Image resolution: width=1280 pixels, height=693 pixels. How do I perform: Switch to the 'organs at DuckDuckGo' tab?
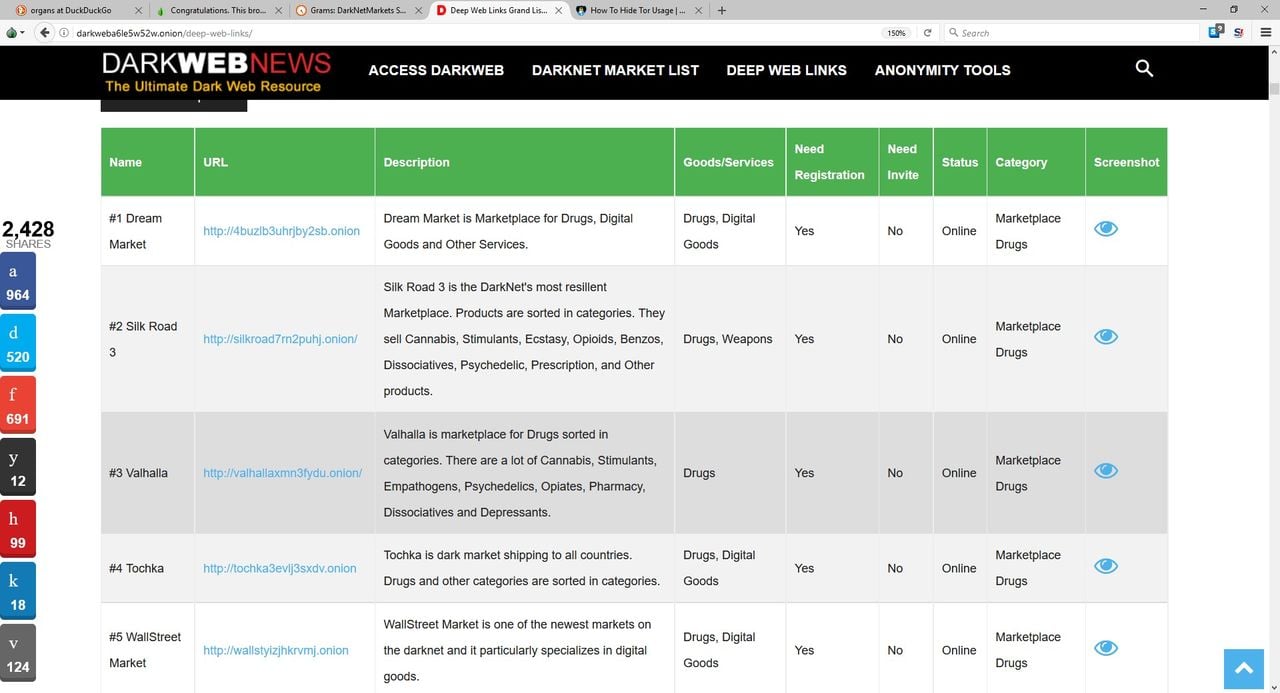tap(70, 10)
